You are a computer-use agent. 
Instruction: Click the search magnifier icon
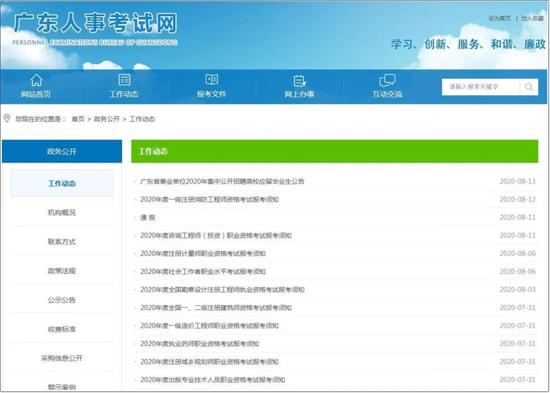(x=529, y=87)
